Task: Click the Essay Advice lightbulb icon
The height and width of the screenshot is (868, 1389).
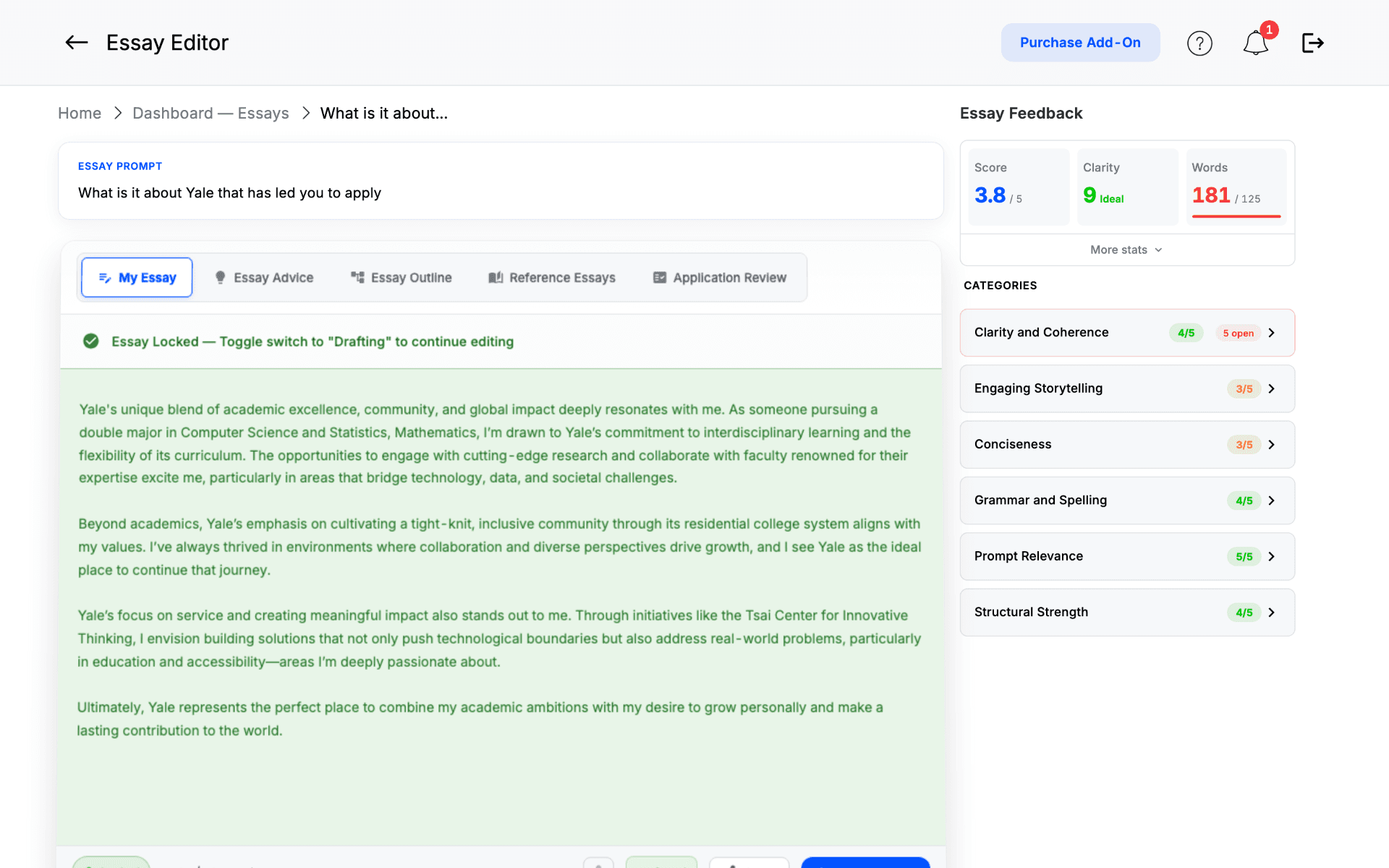Action: [x=220, y=278]
